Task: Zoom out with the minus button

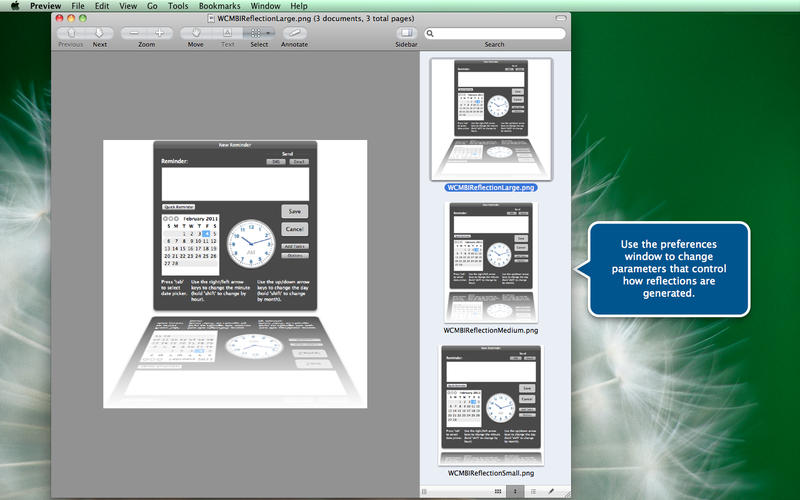Action: click(134, 33)
